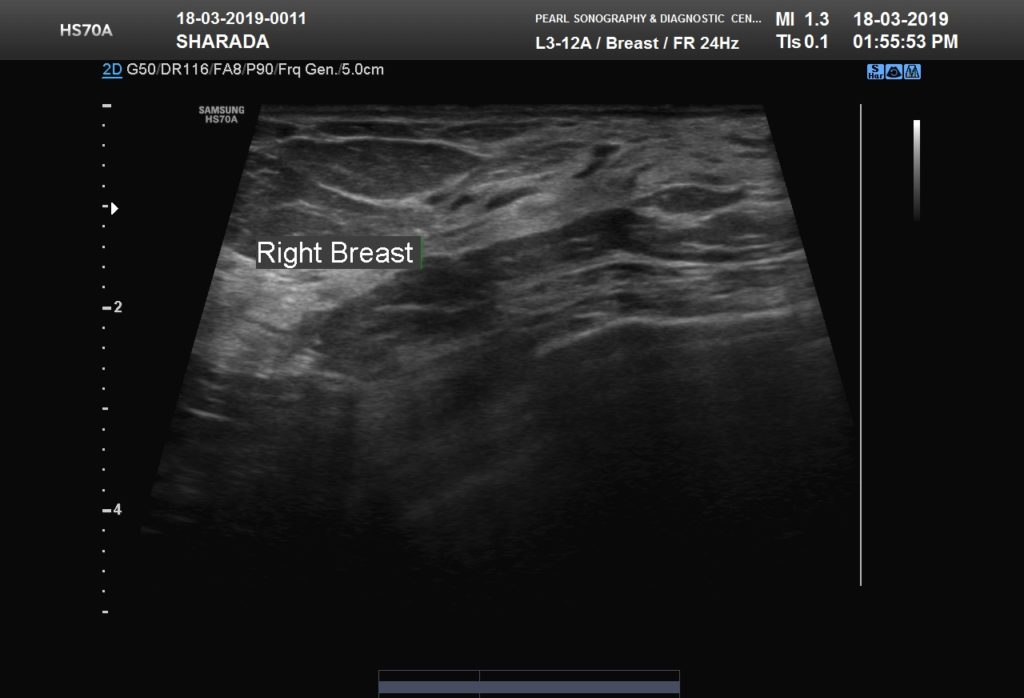
Task: Click the TIs 0.1 thermal index
Action: (x=802, y=42)
